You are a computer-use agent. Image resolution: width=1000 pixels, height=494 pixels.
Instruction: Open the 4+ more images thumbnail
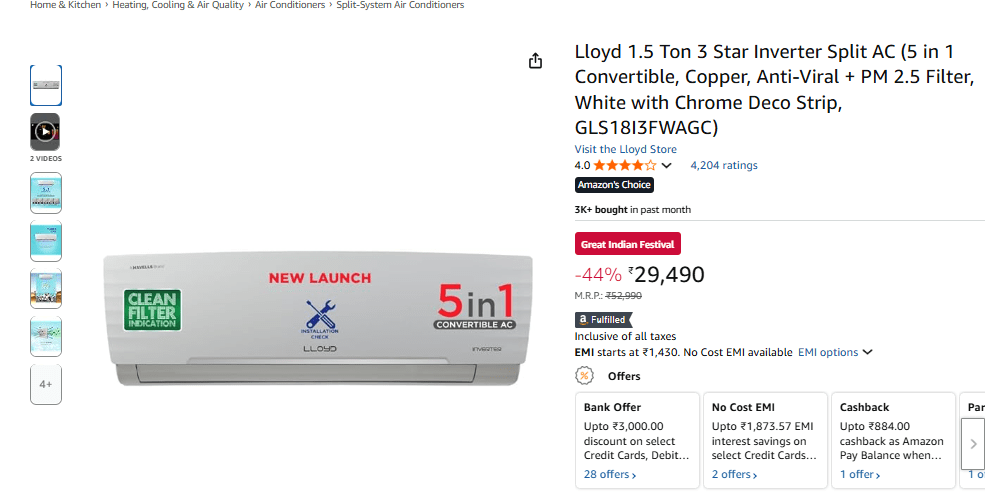45,384
